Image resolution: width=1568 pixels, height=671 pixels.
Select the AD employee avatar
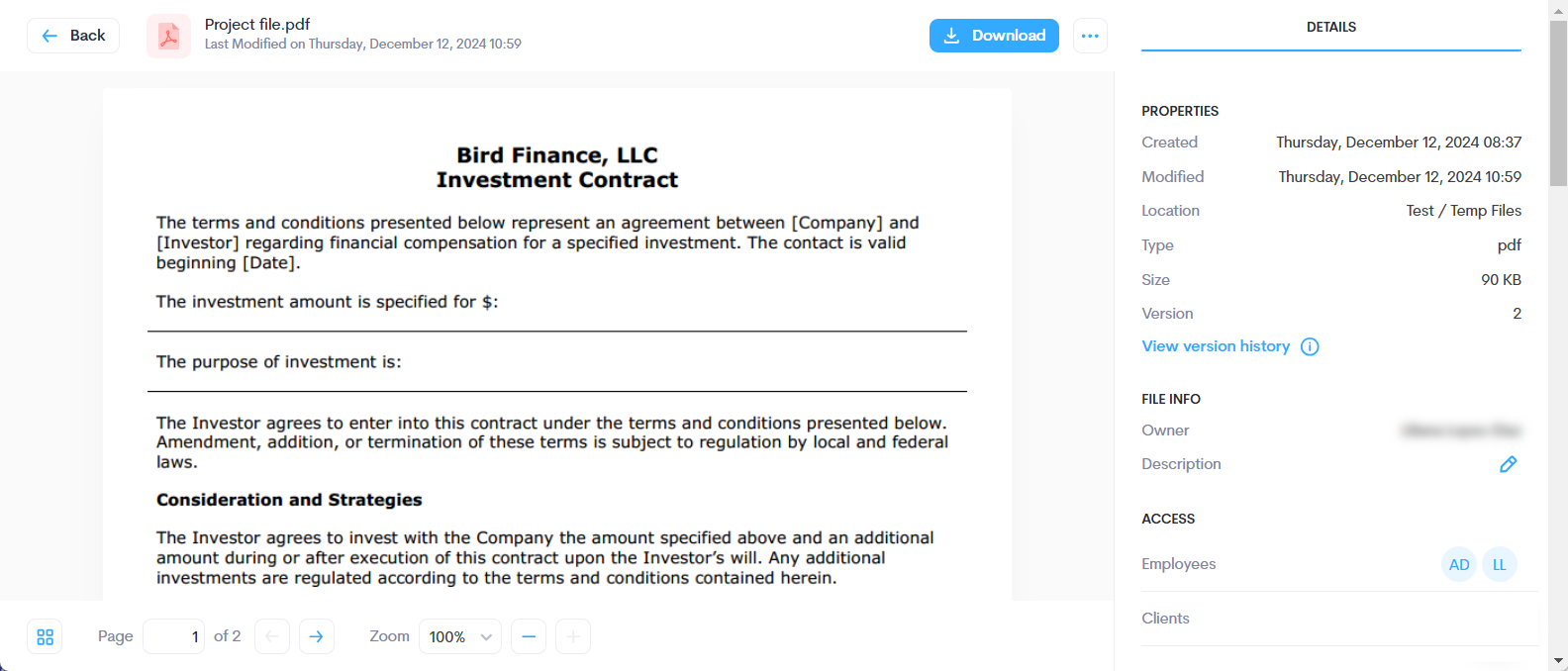pos(1459,564)
